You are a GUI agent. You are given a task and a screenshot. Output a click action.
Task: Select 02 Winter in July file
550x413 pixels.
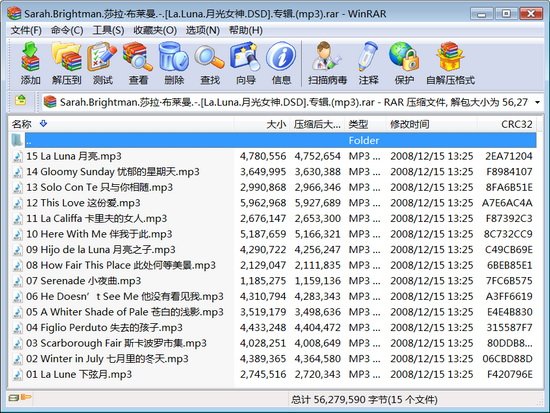tap(273, 359)
